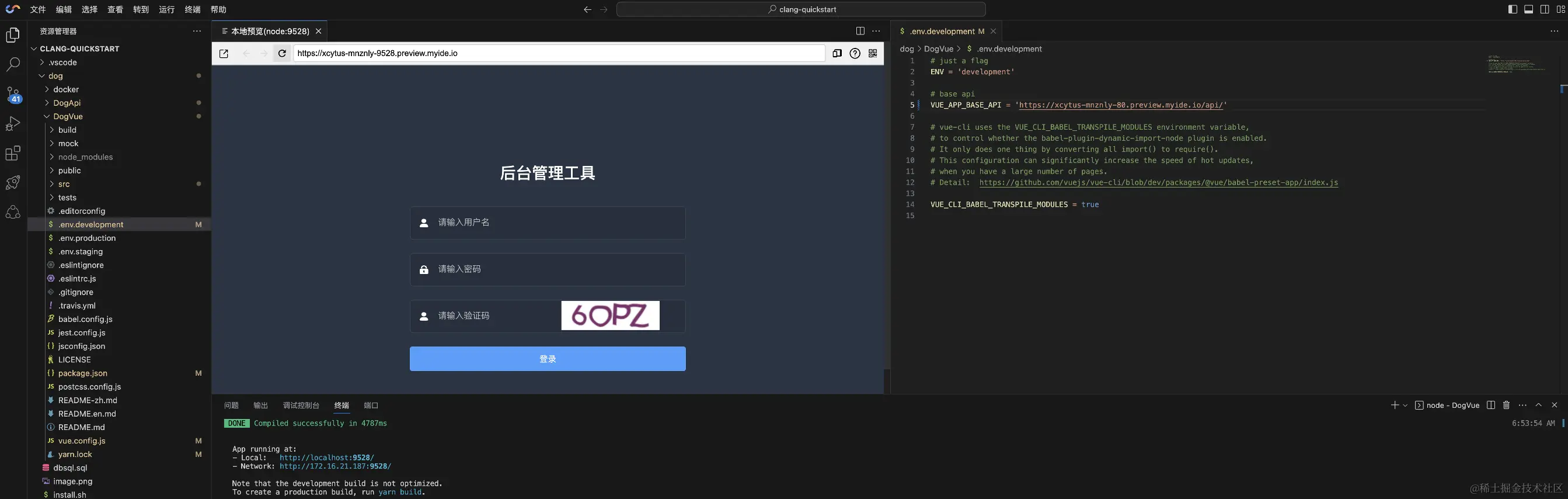Open the 终端 menu
The image size is (1568, 499).
pos(192,10)
